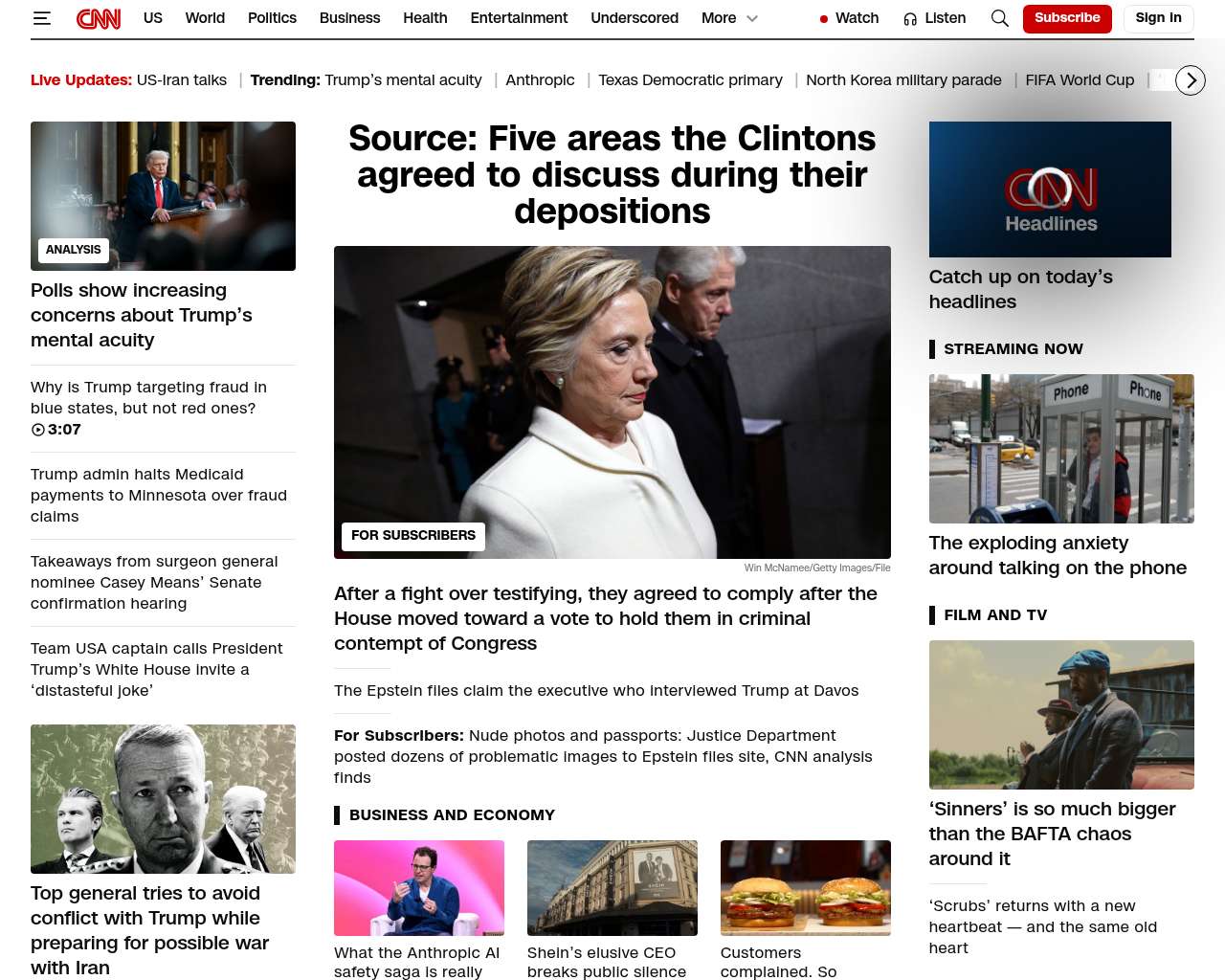Screen dimensions: 1225x980
Task: Open the hamburger menu icon
Action: (x=41, y=18)
